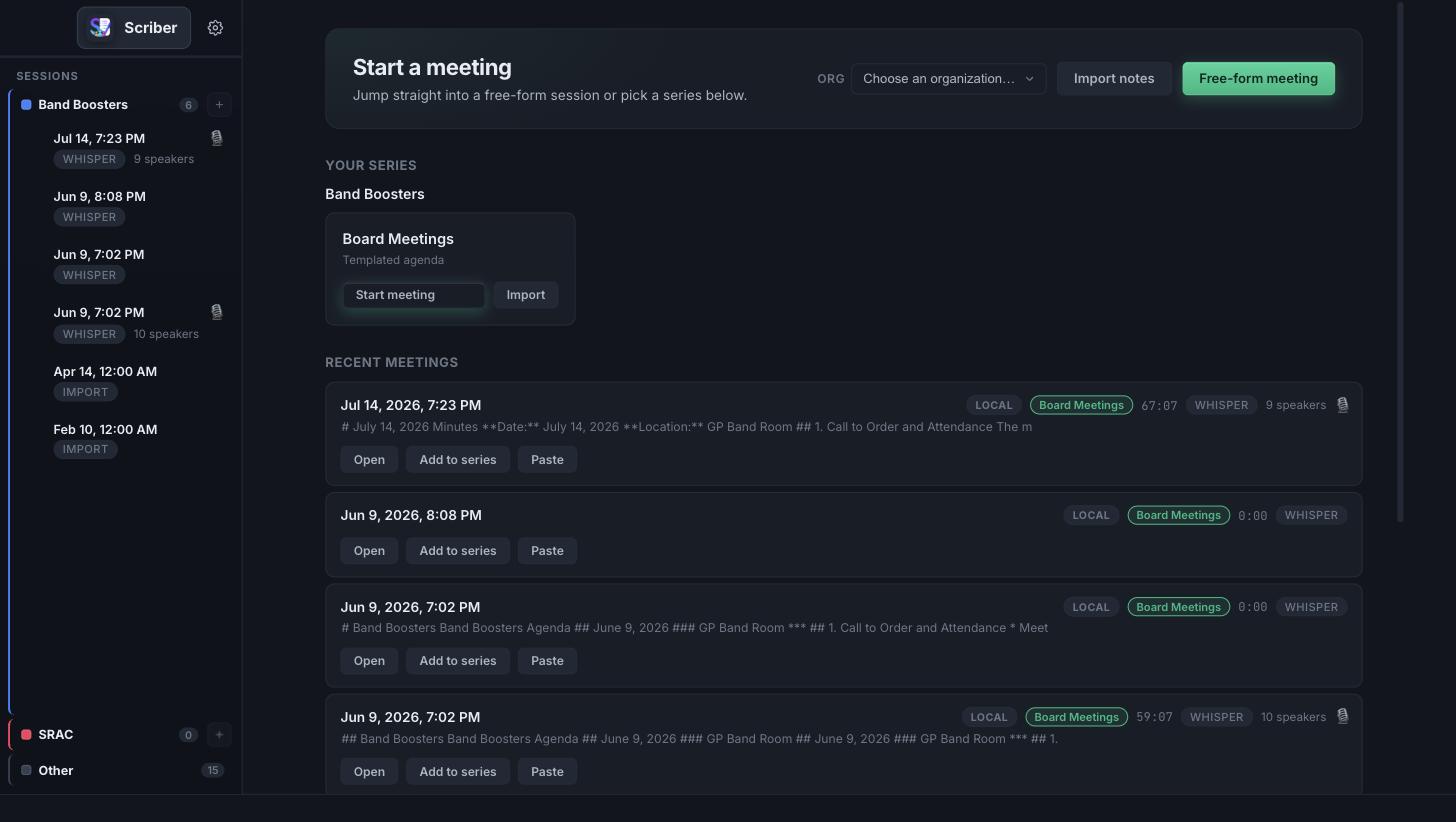Viewport: 1456px width, 822px height.
Task: Click microphone icon on Jun 9 10-speakers session
Action: [216, 312]
